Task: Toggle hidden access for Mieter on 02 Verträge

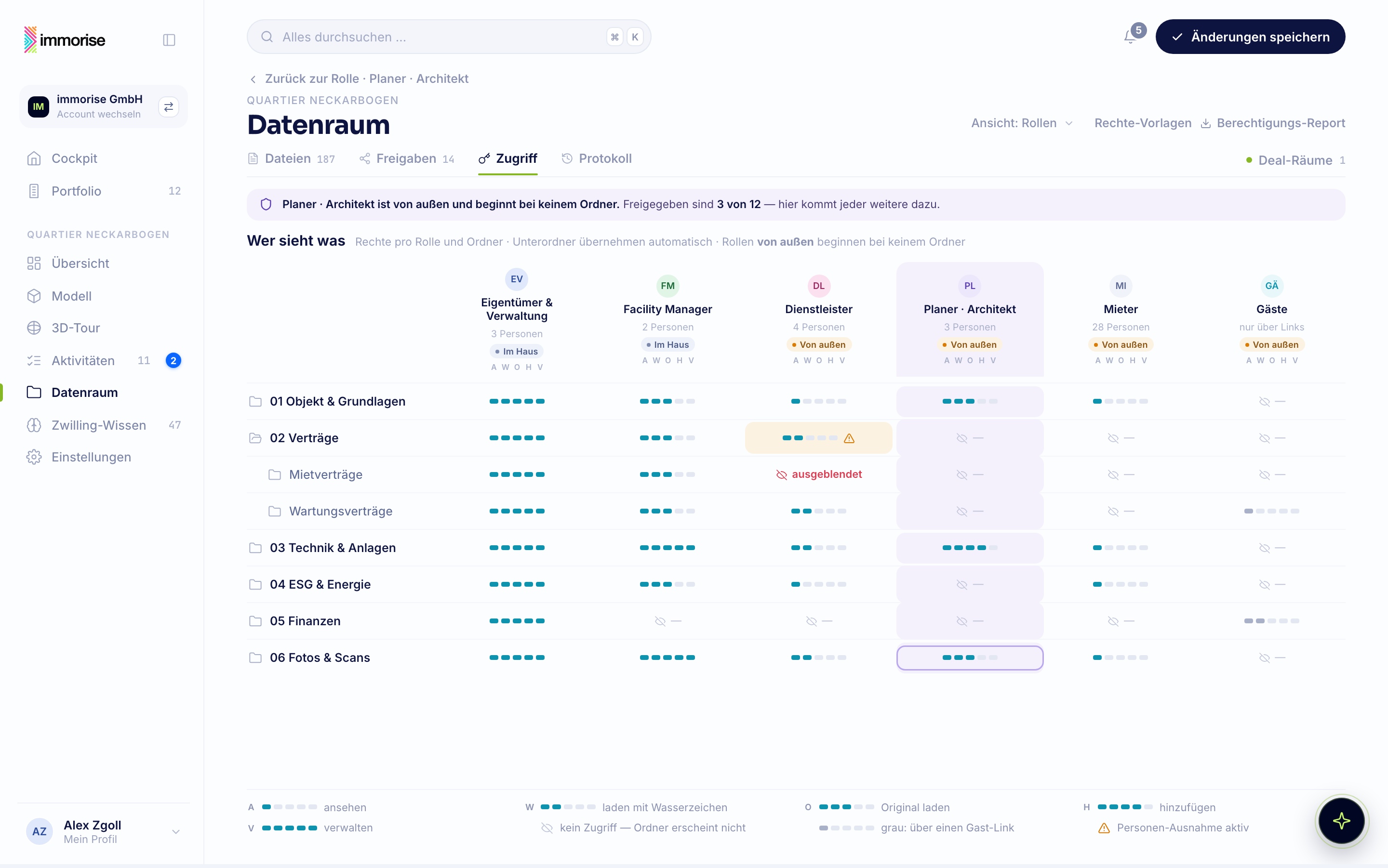Action: point(1121,439)
